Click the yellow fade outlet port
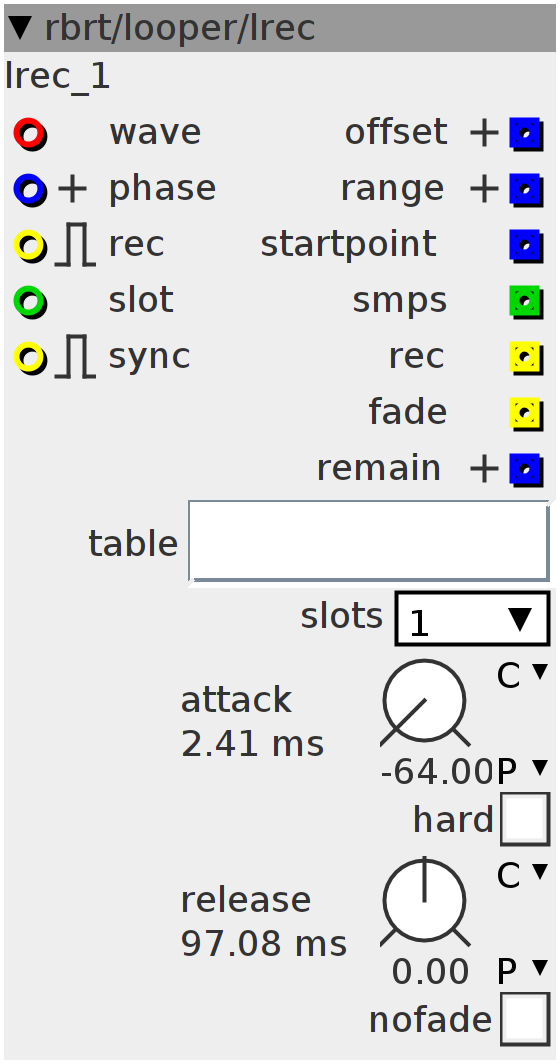Image resolution: width=560 pixels, height=1064 pixels. click(x=526, y=413)
